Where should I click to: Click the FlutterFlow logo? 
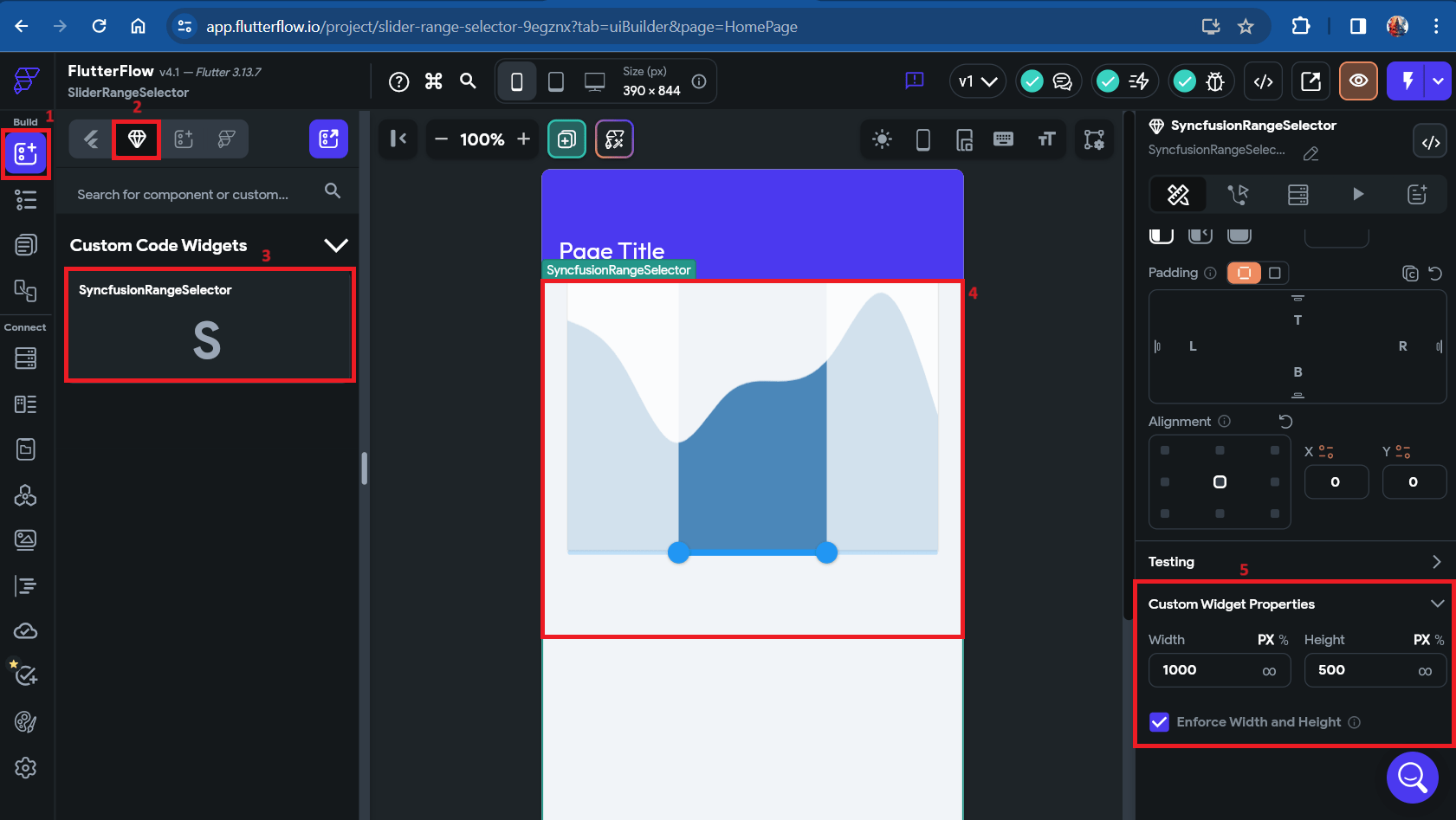26,81
